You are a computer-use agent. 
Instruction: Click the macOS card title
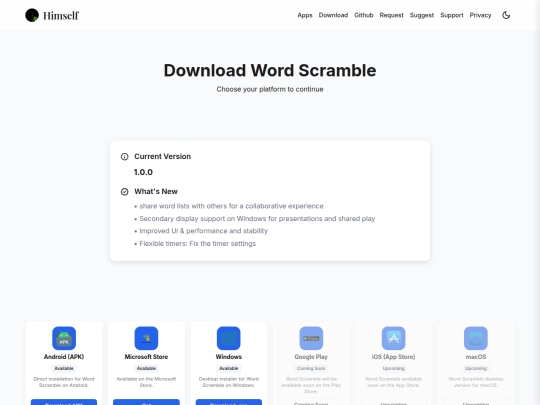tap(476, 357)
